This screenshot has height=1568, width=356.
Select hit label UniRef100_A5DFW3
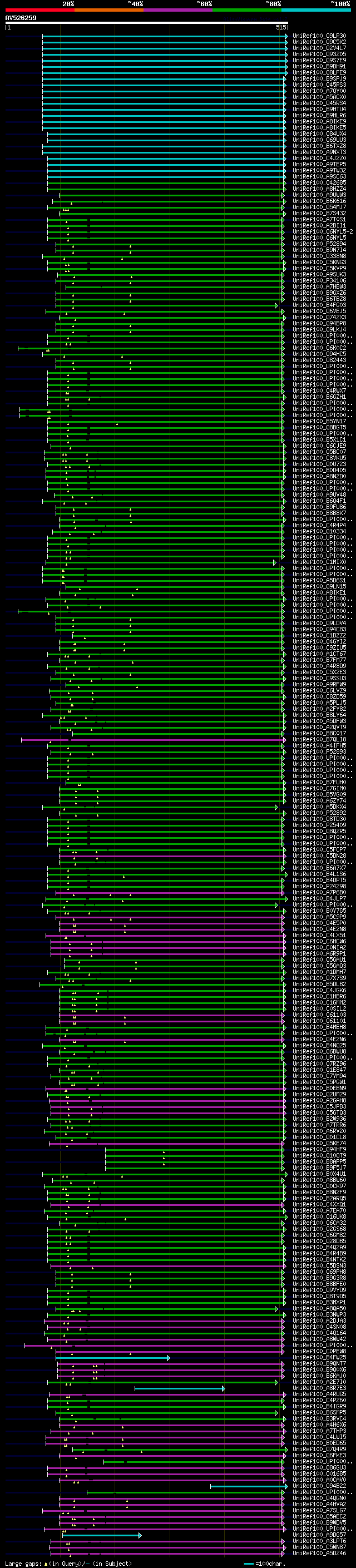tap(319, 721)
